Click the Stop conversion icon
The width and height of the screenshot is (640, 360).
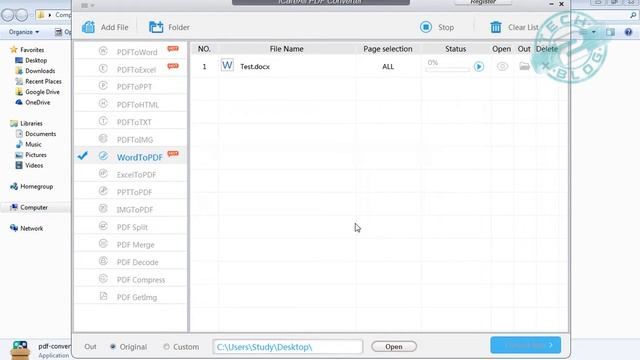(426, 27)
